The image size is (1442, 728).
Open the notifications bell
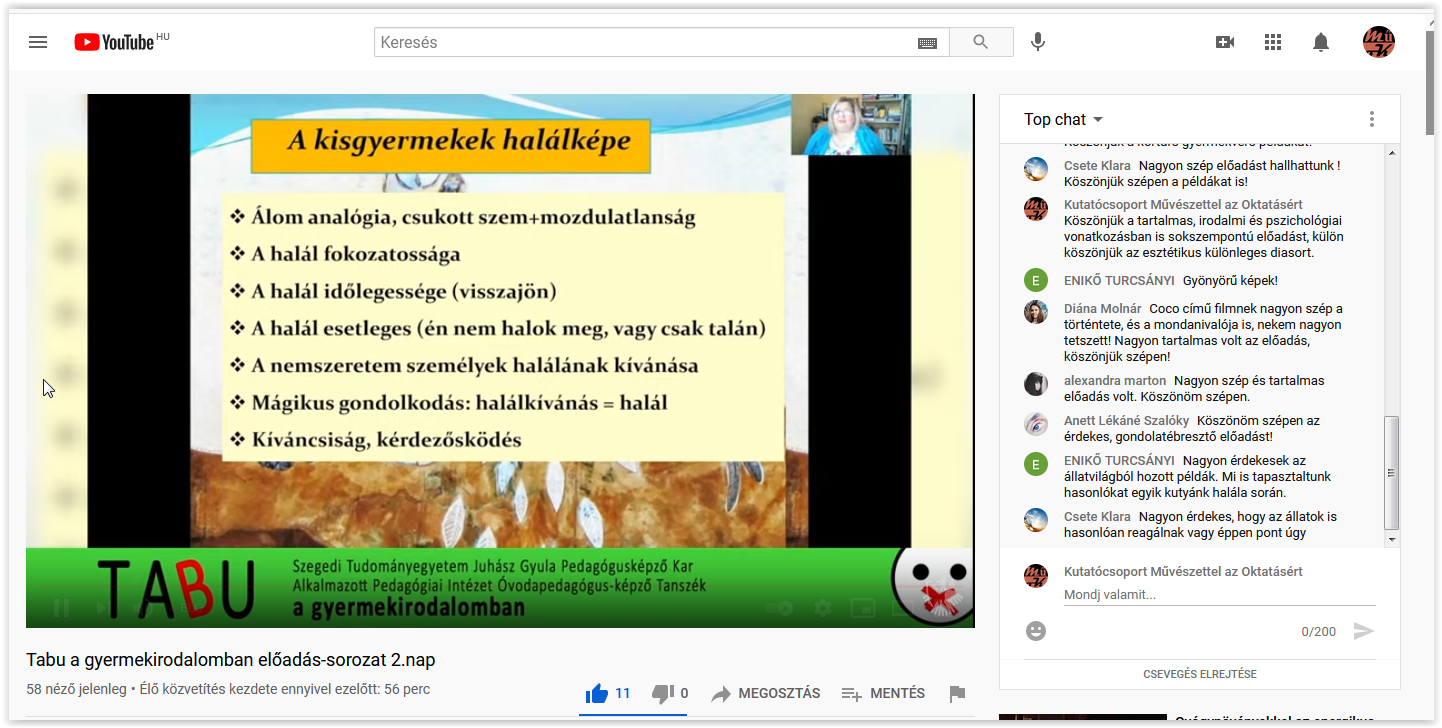click(x=1321, y=42)
